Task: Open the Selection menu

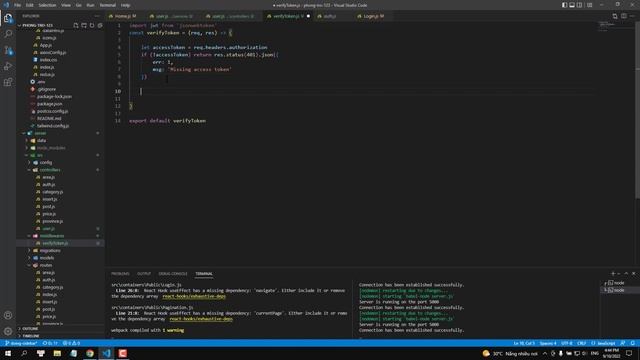Action: [47, 5]
